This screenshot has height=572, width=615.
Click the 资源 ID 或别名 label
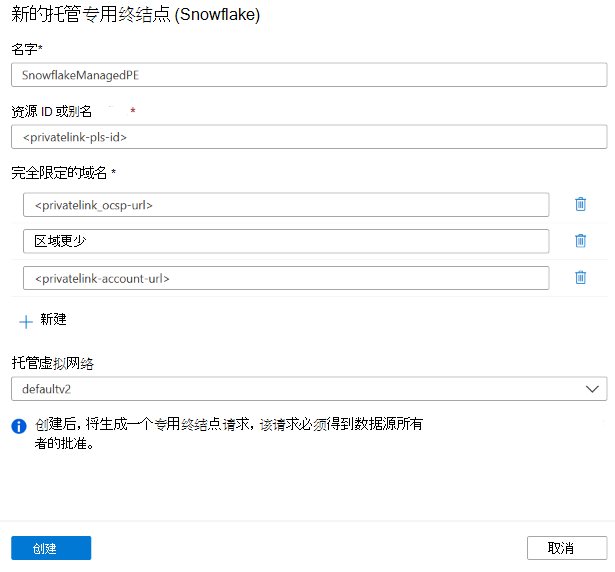(x=51, y=111)
